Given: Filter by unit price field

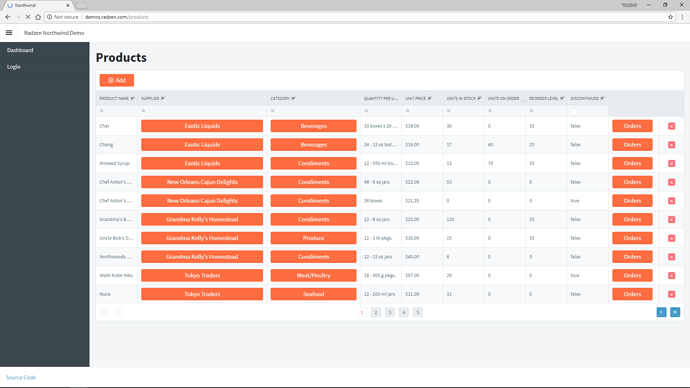Looking at the screenshot, I should 422,111.
